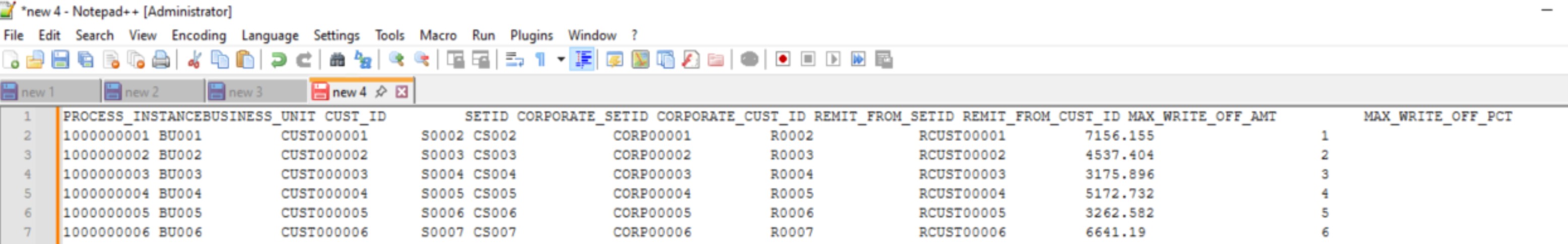Undo last action with green arrow
Image resolution: width=1568 pixels, height=244 pixels.
[279, 59]
